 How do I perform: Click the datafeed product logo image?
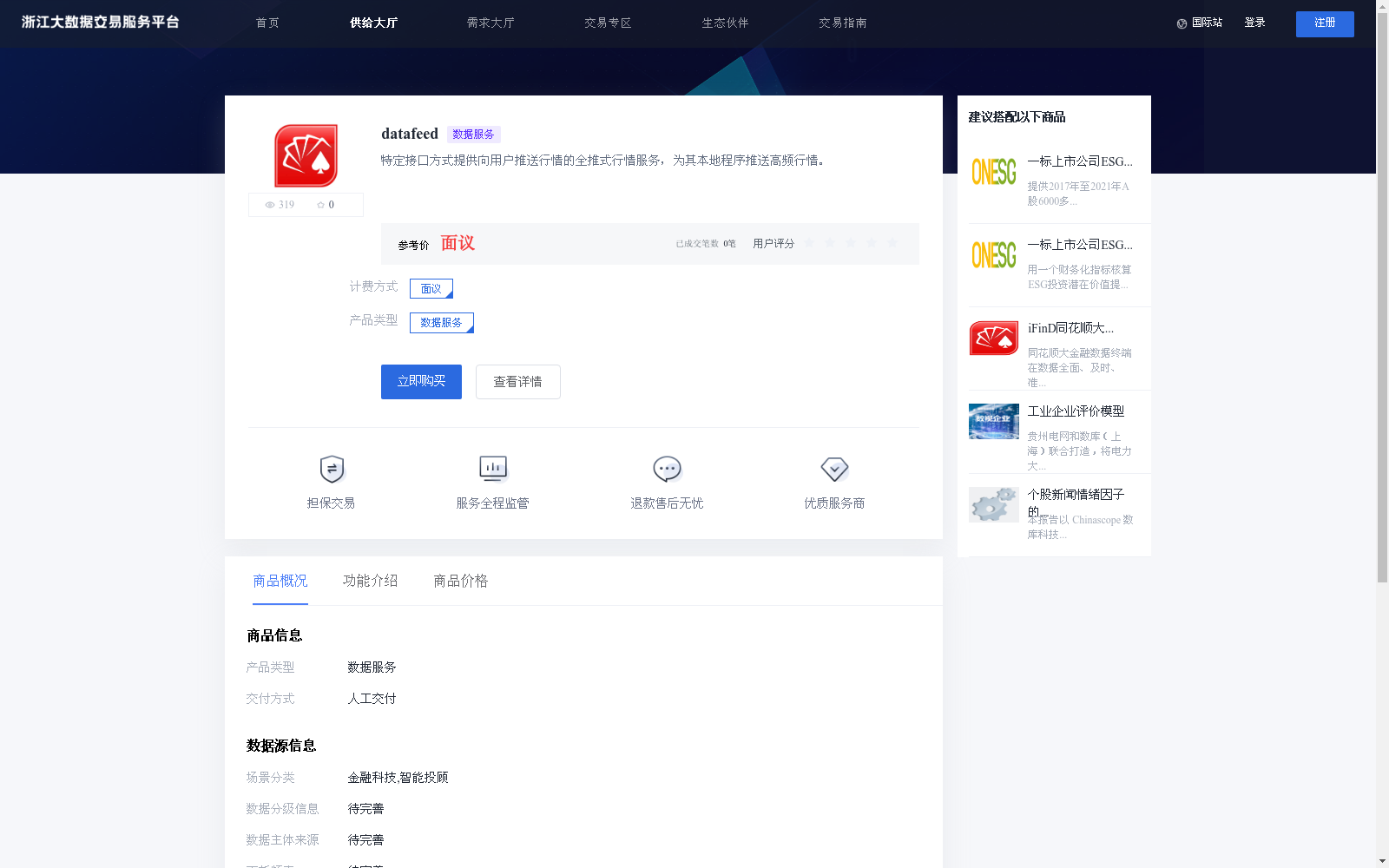point(306,156)
